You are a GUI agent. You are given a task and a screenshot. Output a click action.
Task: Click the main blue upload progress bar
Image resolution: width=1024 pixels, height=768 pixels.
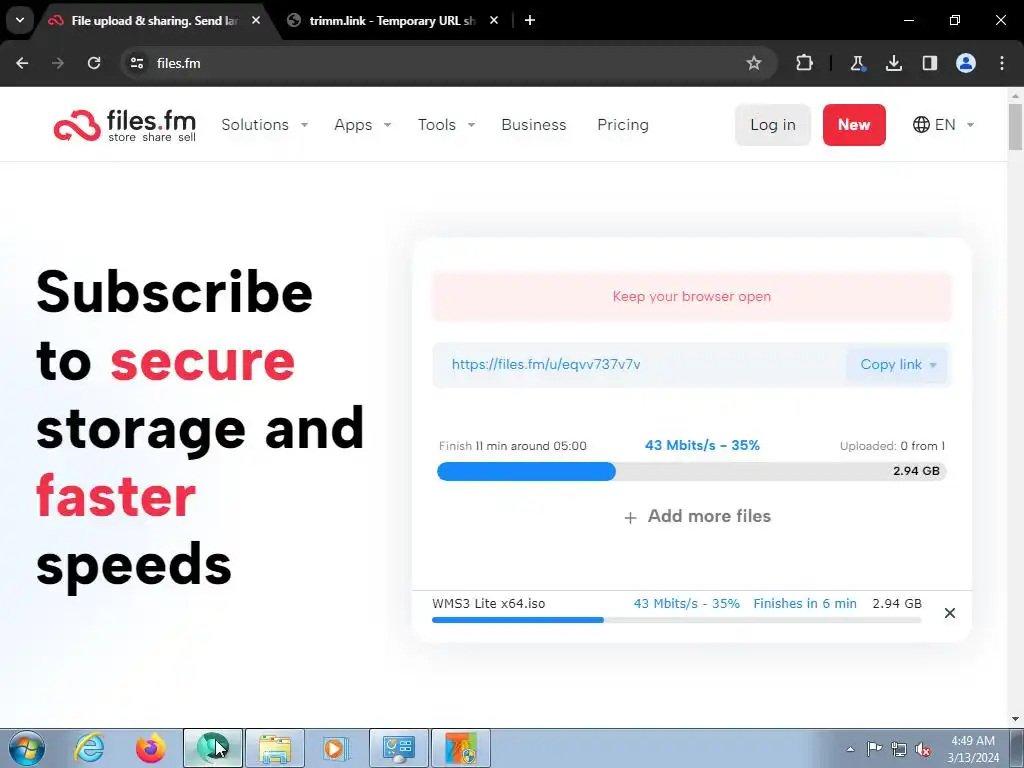coord(692,472)
